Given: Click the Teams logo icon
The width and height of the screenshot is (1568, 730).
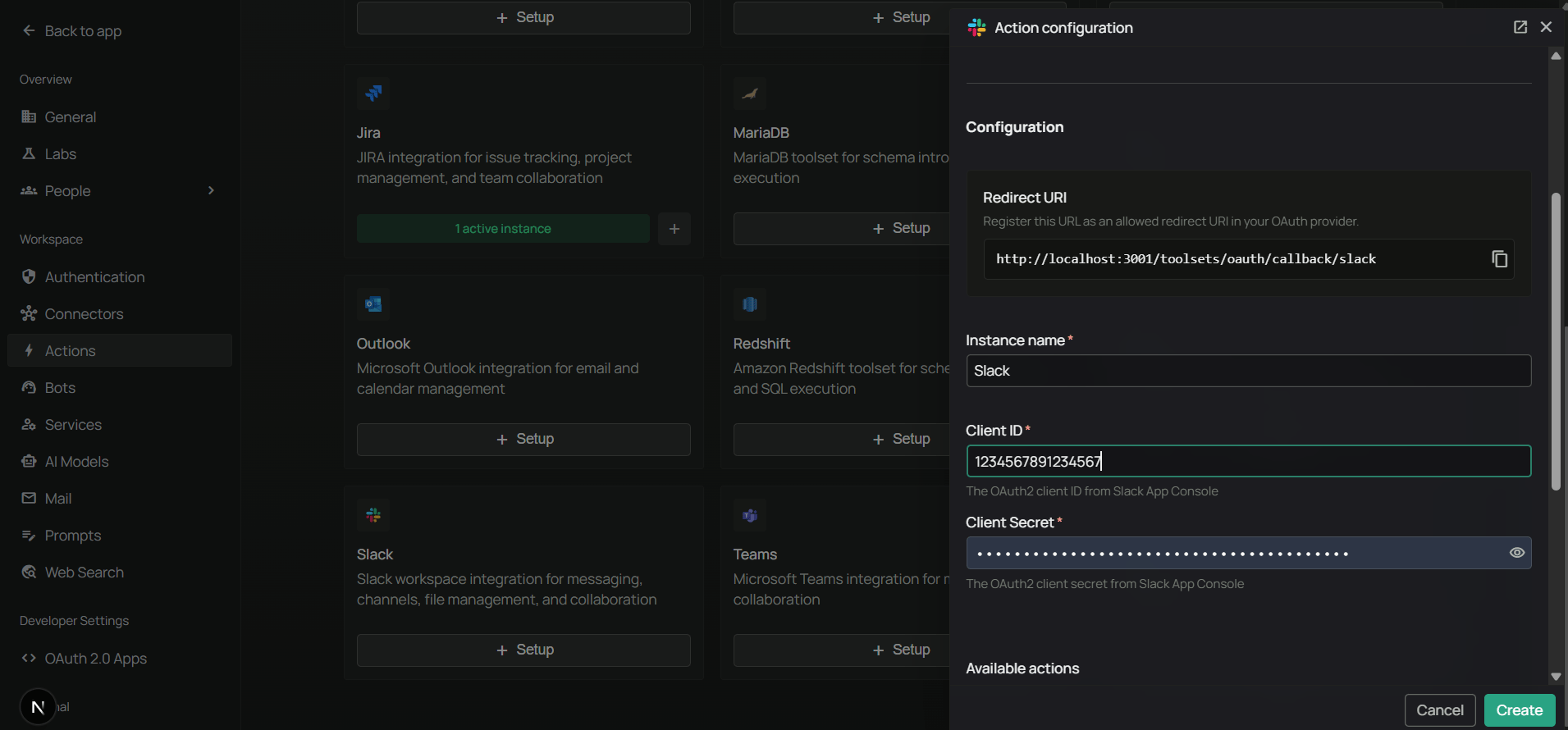Looking at the screenshot, I should tap(750, 515).
